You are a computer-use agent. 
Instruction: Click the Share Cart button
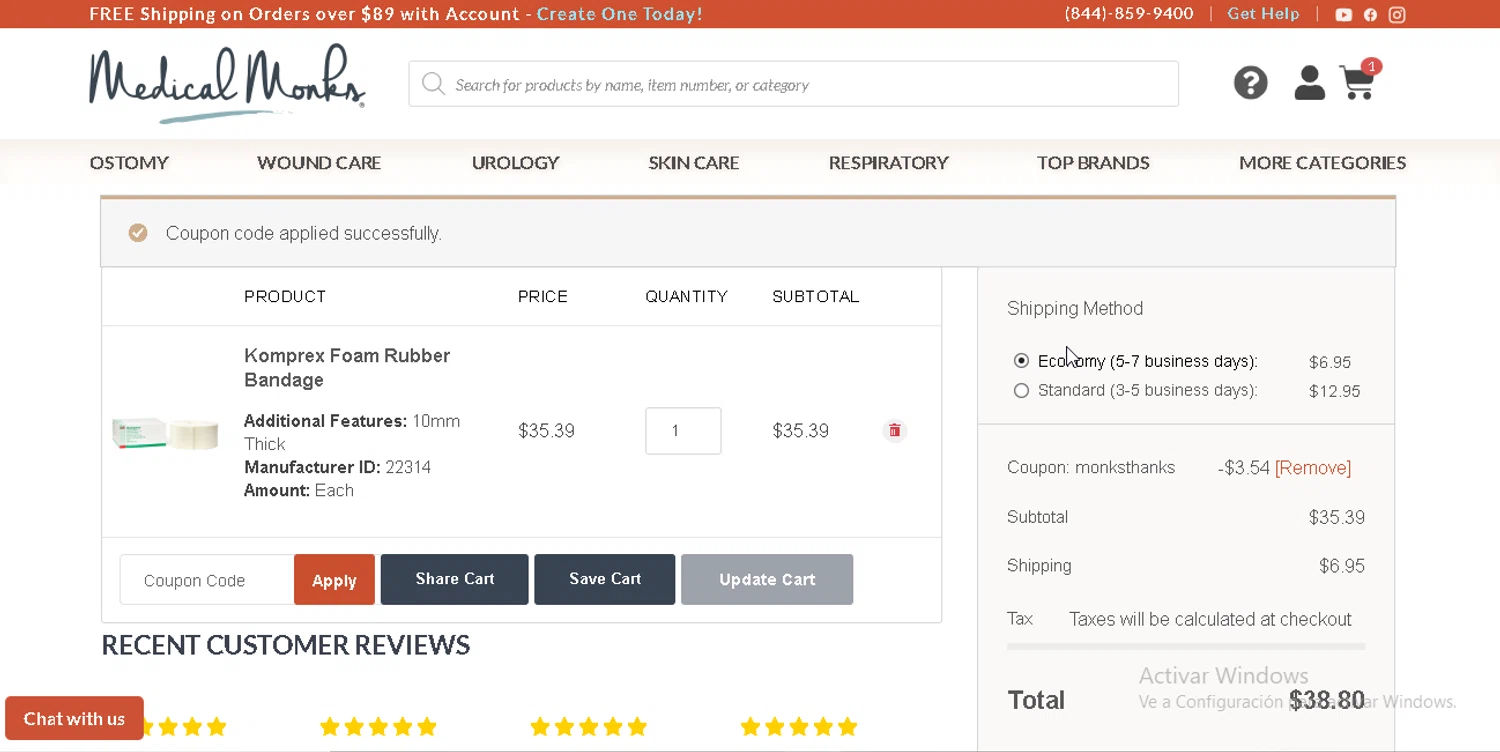pos(454,579)
